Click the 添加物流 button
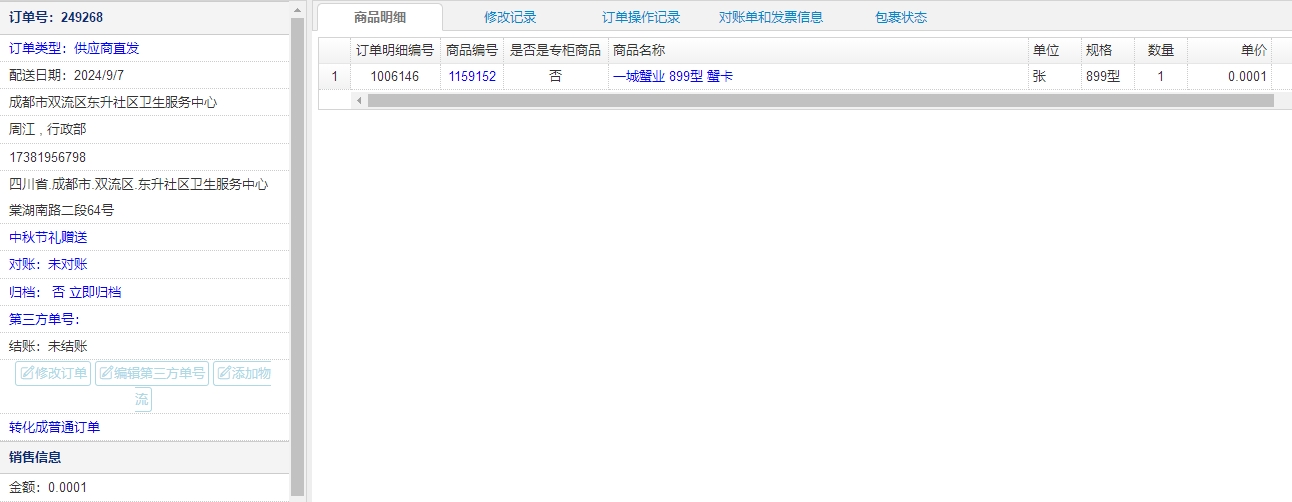This screenshot has height=502, width=1292. (x=242, y=374)
